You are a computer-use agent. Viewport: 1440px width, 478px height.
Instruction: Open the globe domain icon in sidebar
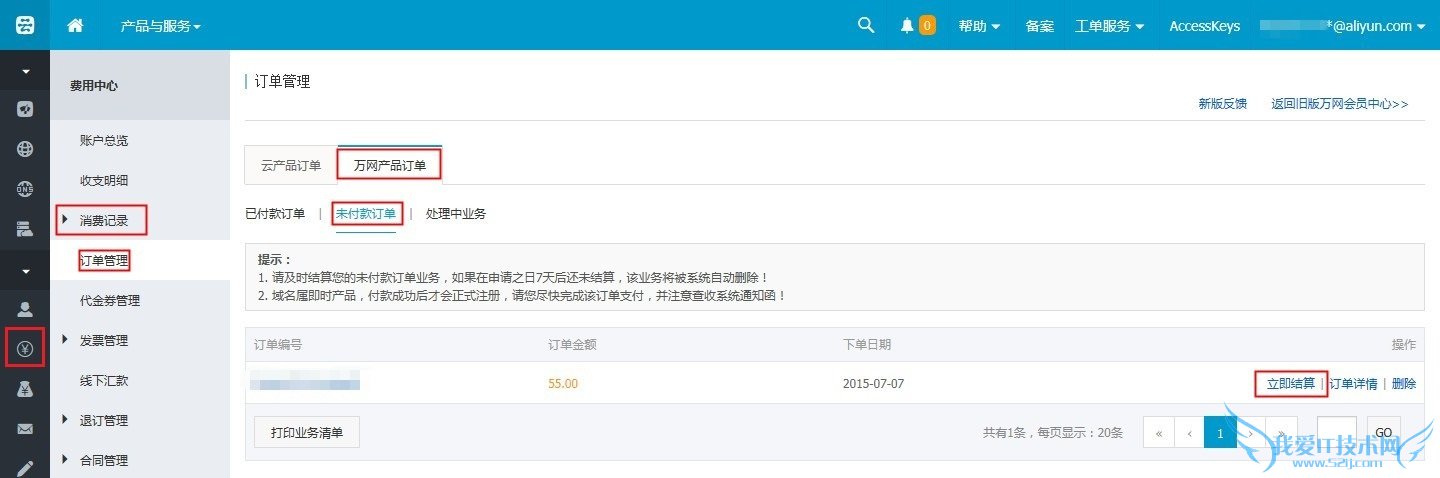tap(25, 150)
